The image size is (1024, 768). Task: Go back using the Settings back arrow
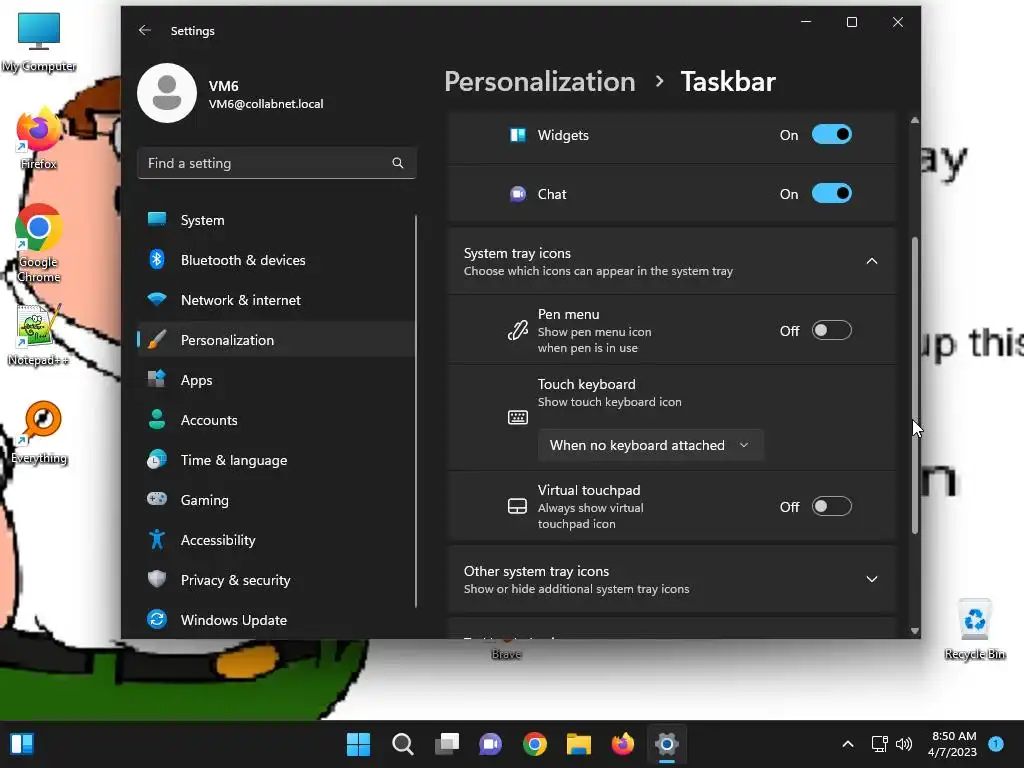[145, 31]
